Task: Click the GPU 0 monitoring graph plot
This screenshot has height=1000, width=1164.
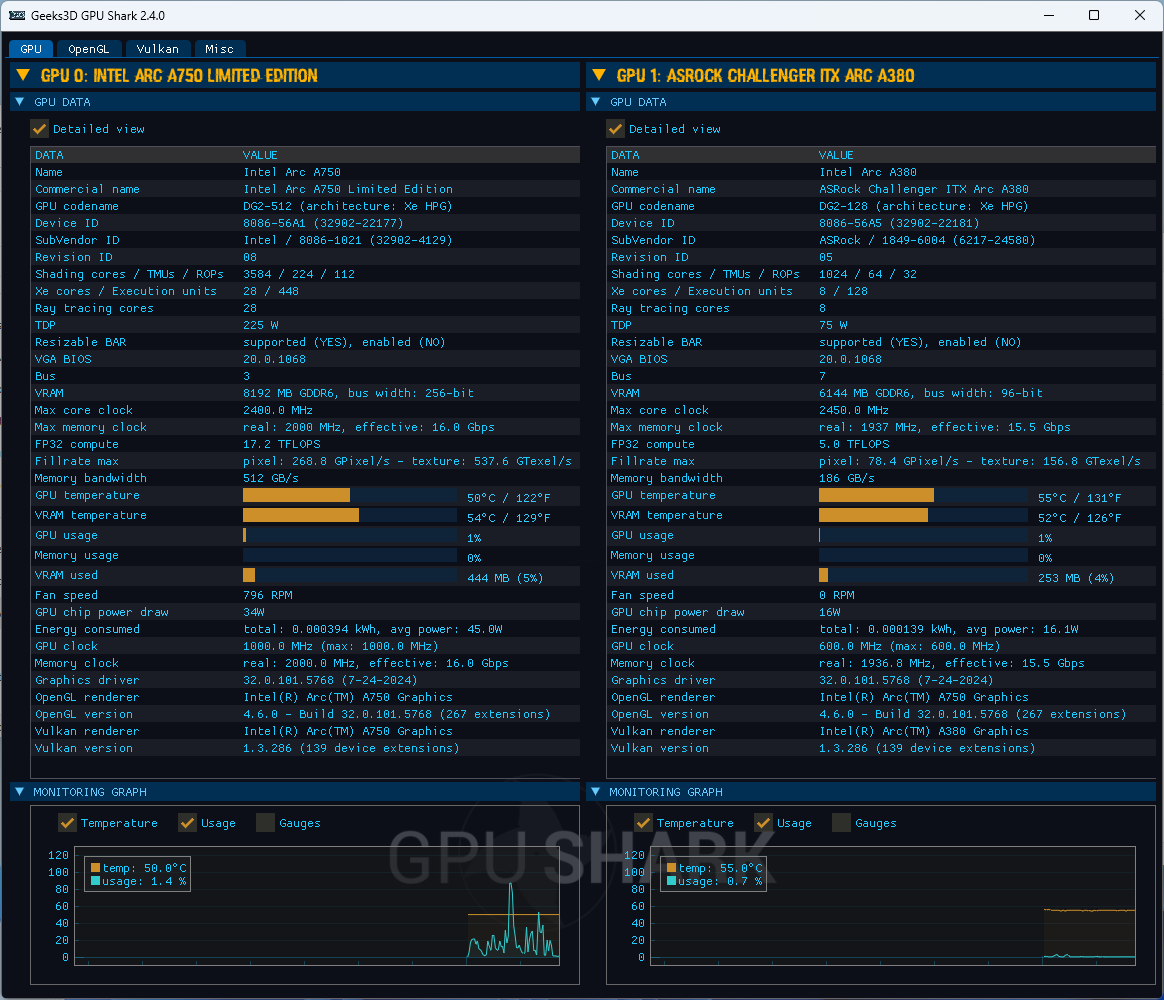Action: (x=317, y=906)
